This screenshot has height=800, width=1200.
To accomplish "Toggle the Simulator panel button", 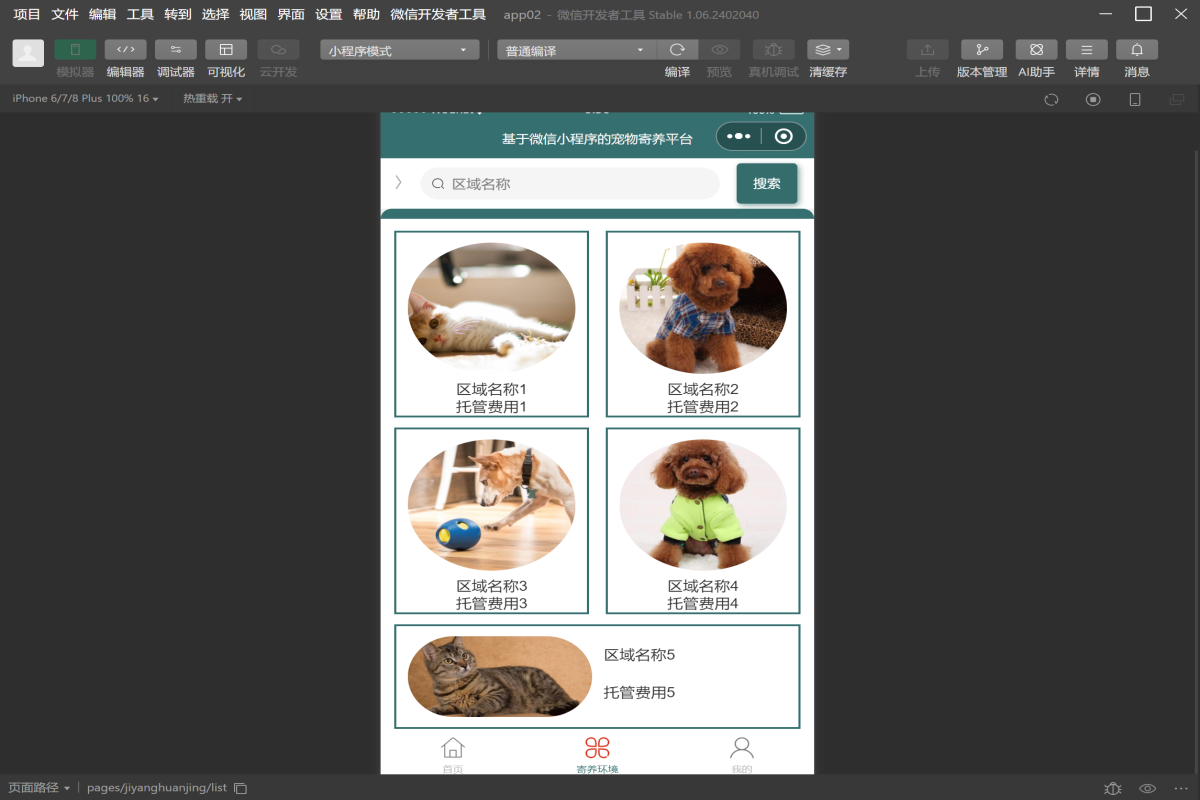I will [75, 50].
